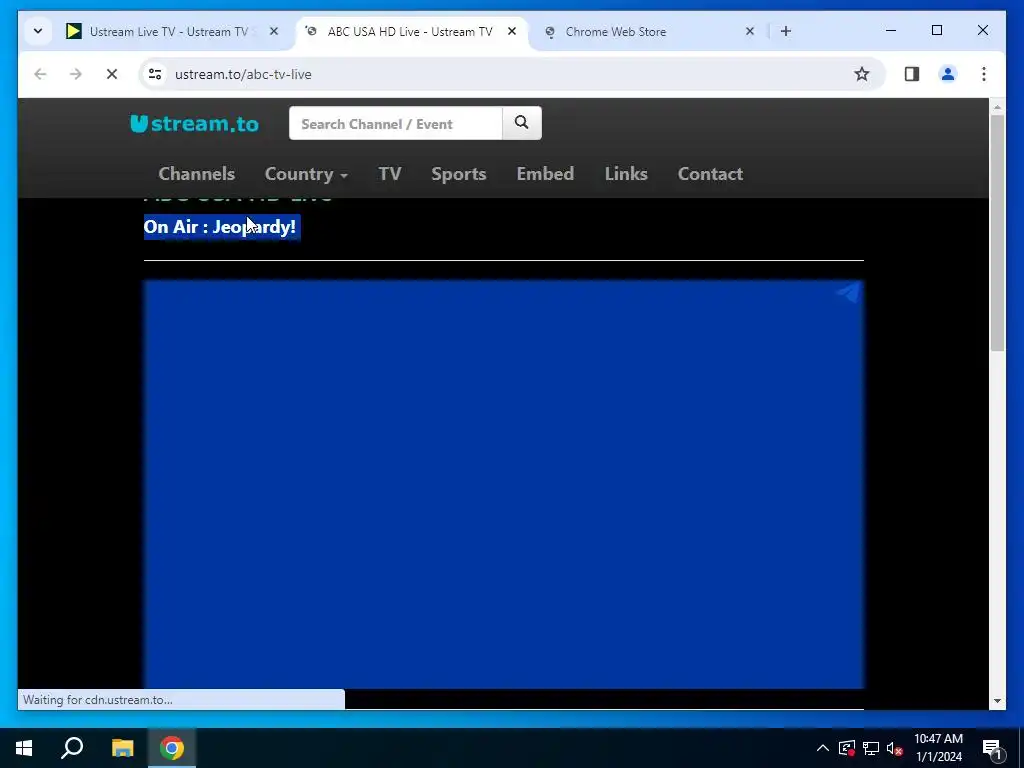The image size is (1024, 768).
Task: Click the address bar URL
Action: click(x=243, y=74)
